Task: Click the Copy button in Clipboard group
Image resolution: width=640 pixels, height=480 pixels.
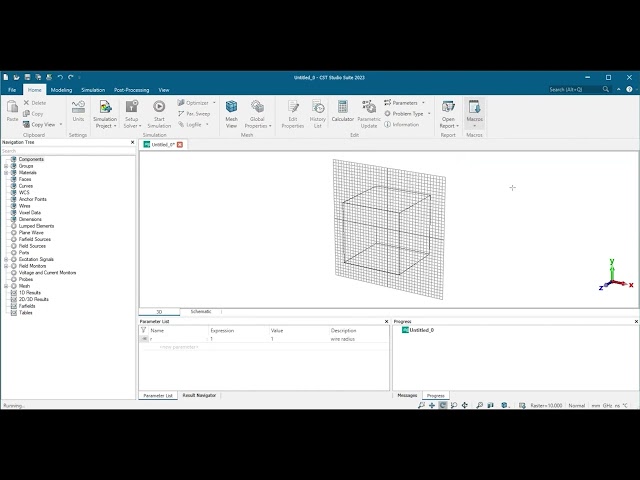Action: (x=33, y=114)
